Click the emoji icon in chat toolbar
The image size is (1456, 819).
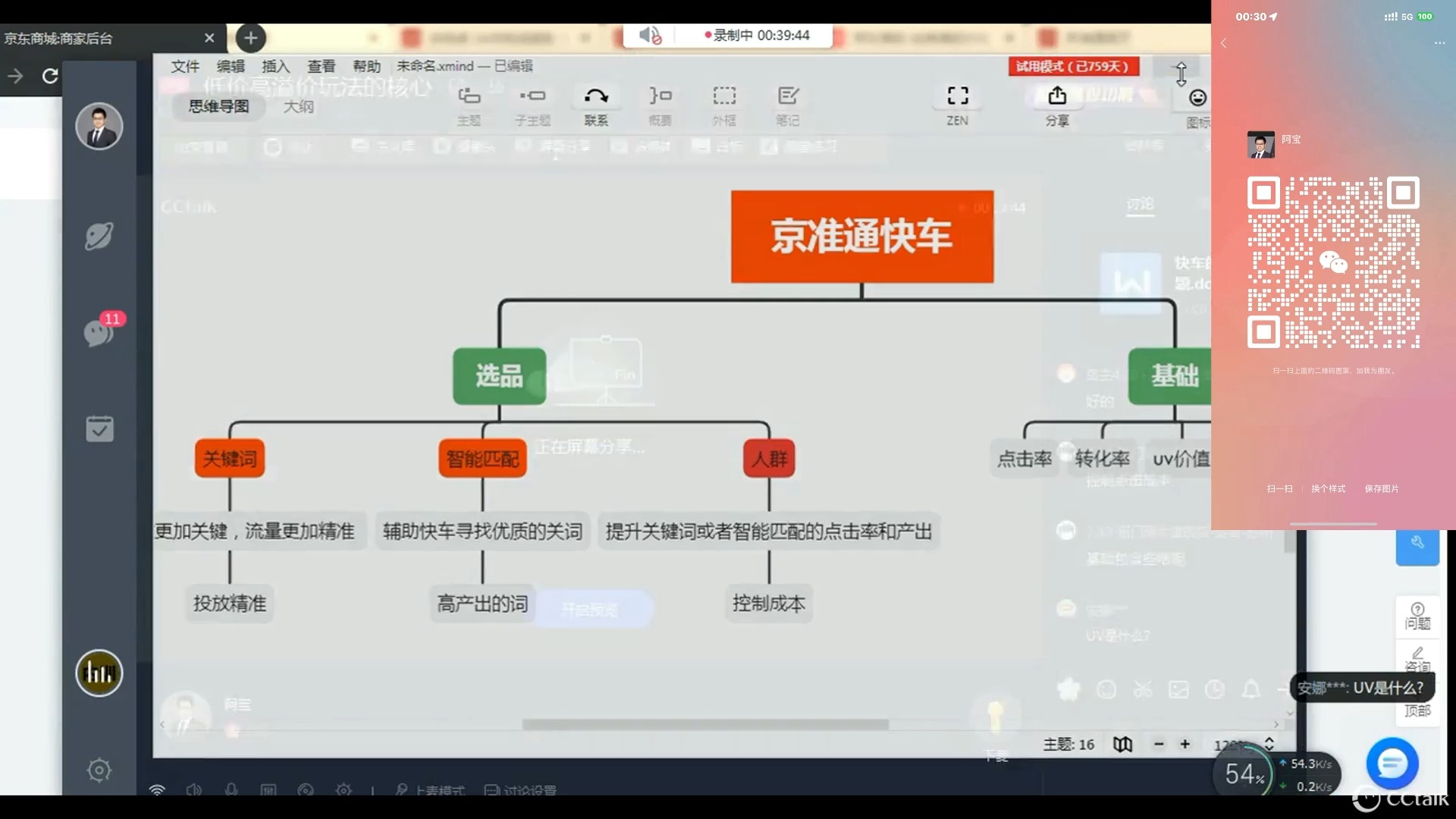[1106, 689]
